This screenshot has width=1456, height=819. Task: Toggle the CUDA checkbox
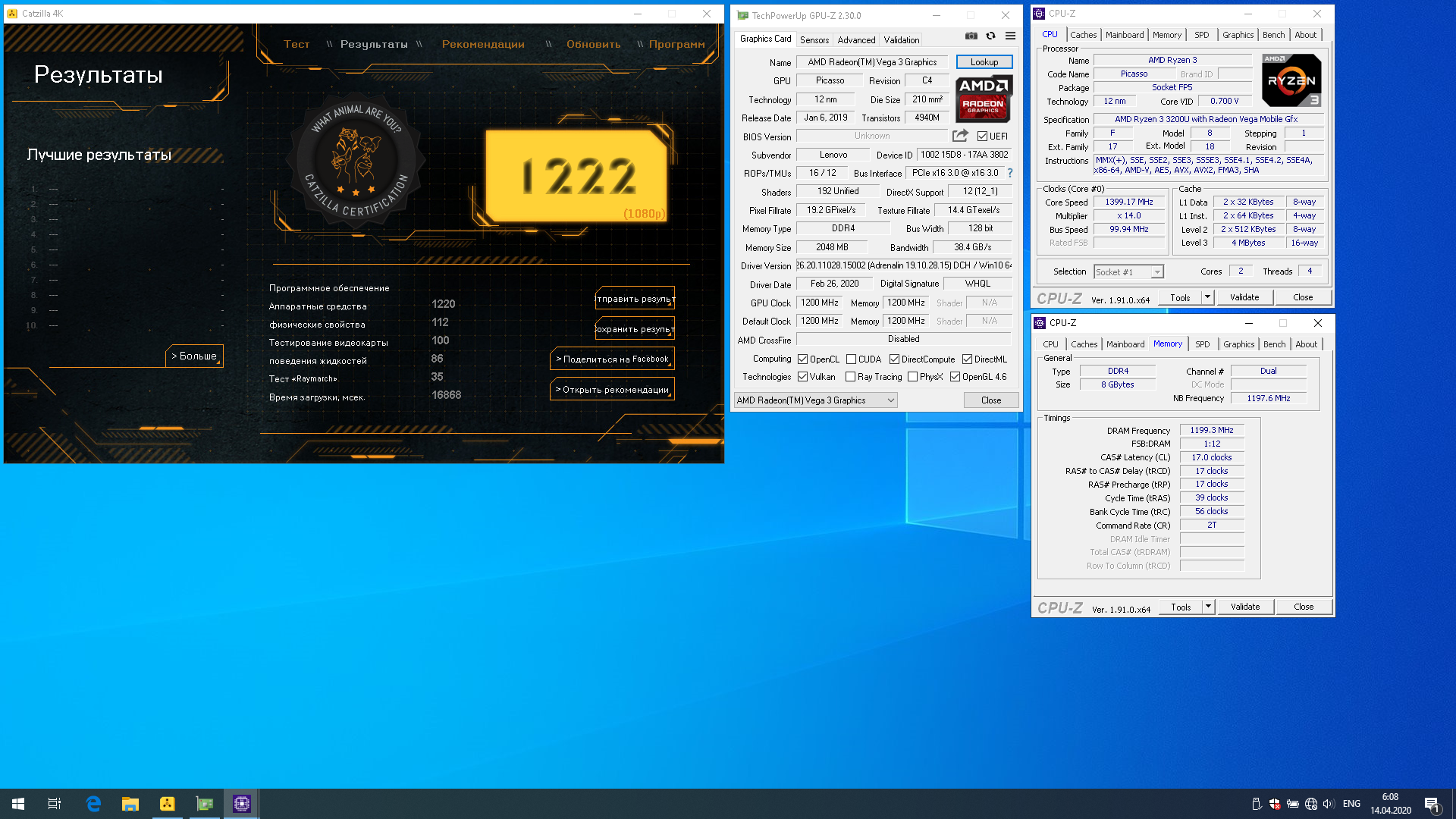click(x=851, y=359)
